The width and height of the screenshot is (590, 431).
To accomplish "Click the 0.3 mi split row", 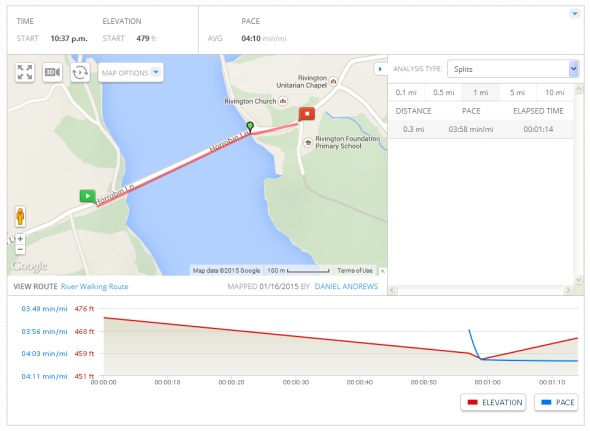I will [481, 129].
